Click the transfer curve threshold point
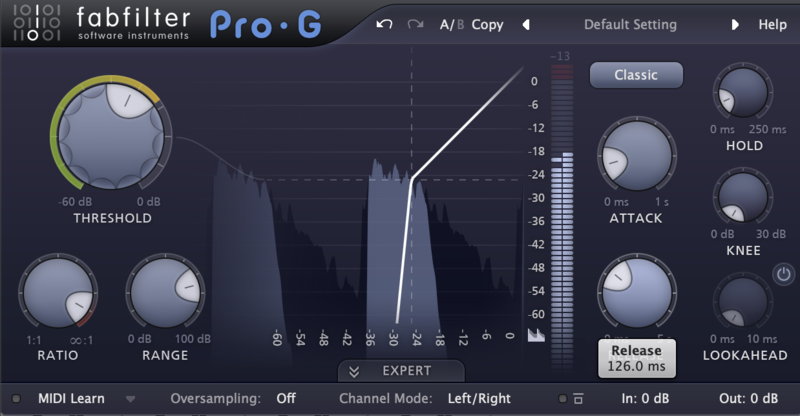 pos(412,179)
